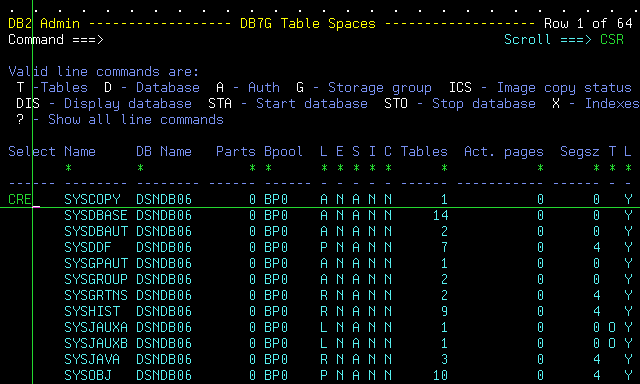Click 'STO - Stop database' command text

[460, 103]
